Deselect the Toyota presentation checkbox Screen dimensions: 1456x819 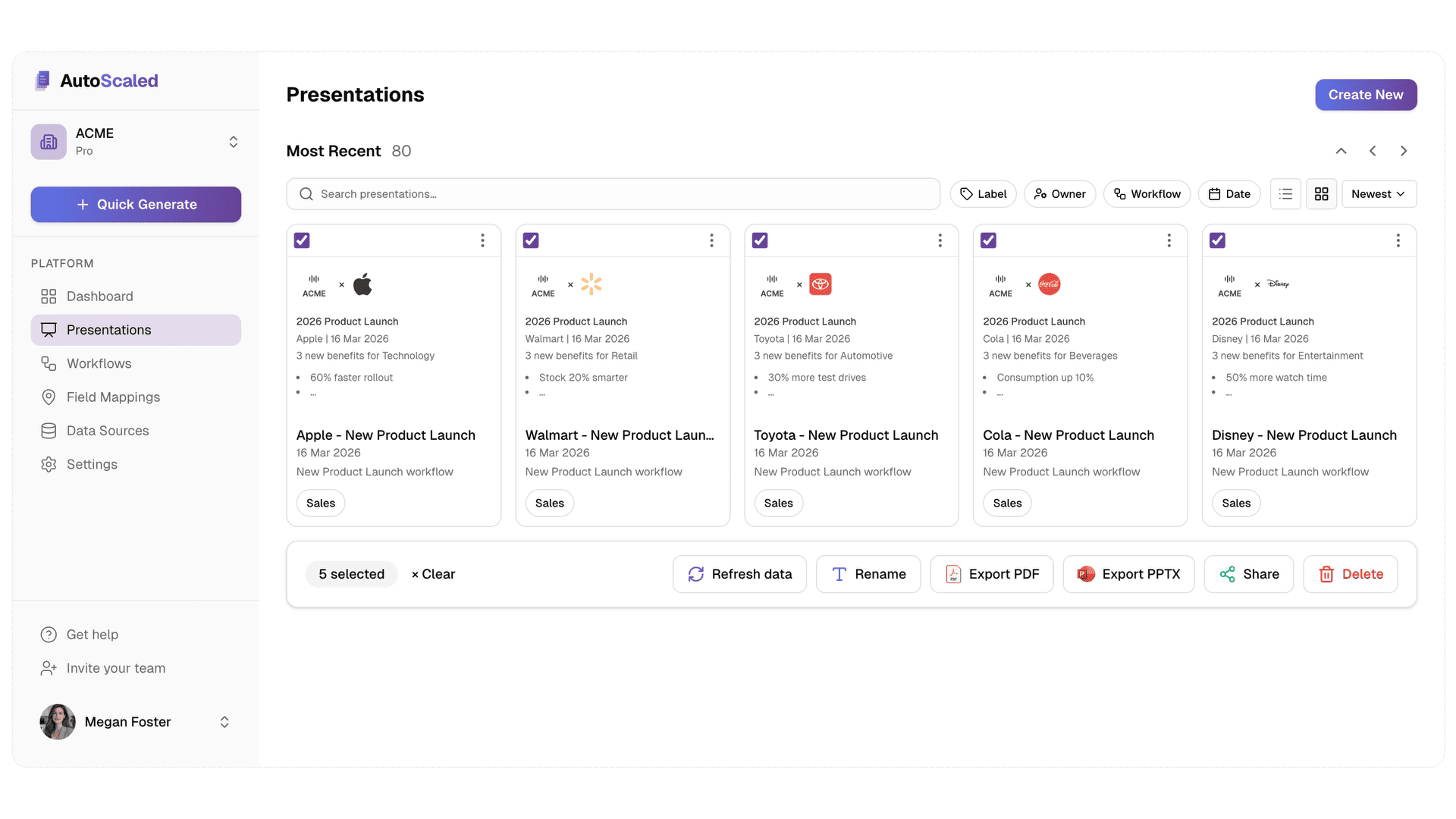pos(760,240)
